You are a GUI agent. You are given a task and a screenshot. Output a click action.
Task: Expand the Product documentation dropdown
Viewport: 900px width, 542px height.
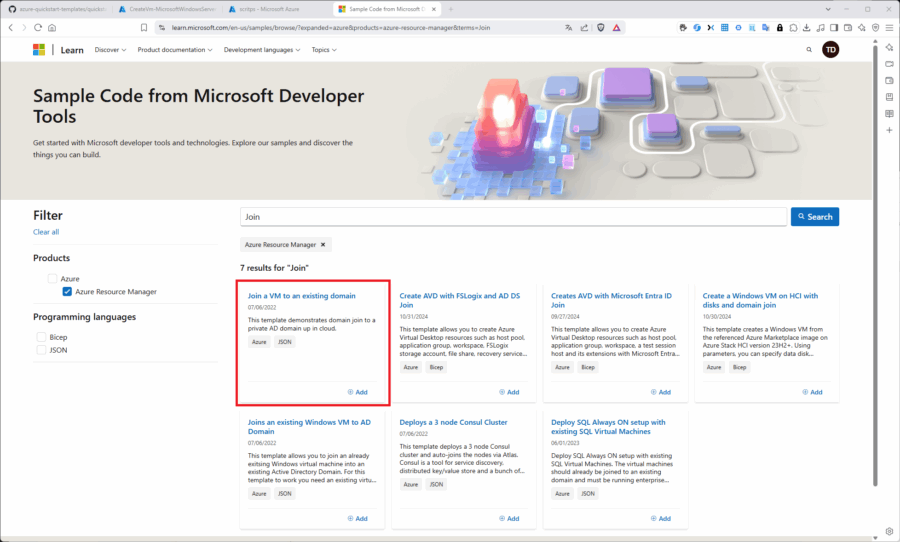pos(175,50)
